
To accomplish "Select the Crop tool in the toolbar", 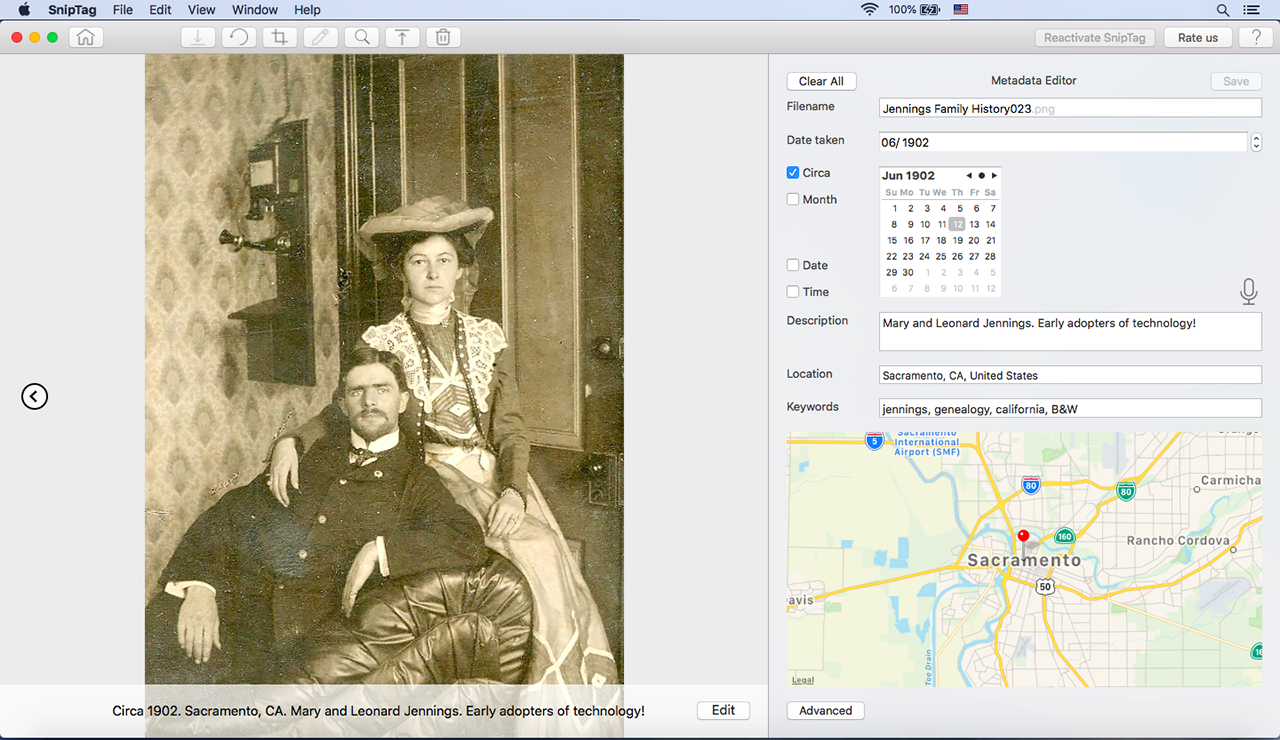I will point(279,36).
